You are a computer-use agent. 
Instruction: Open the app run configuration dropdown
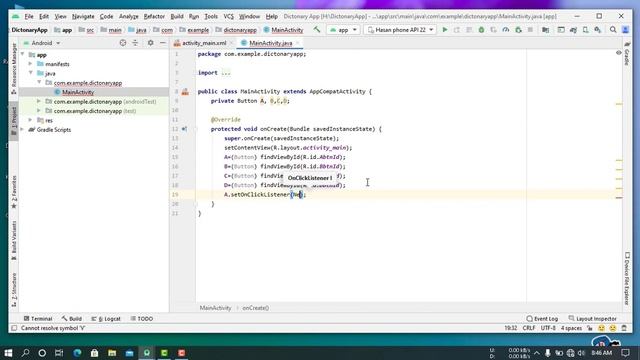pos(343,30)
